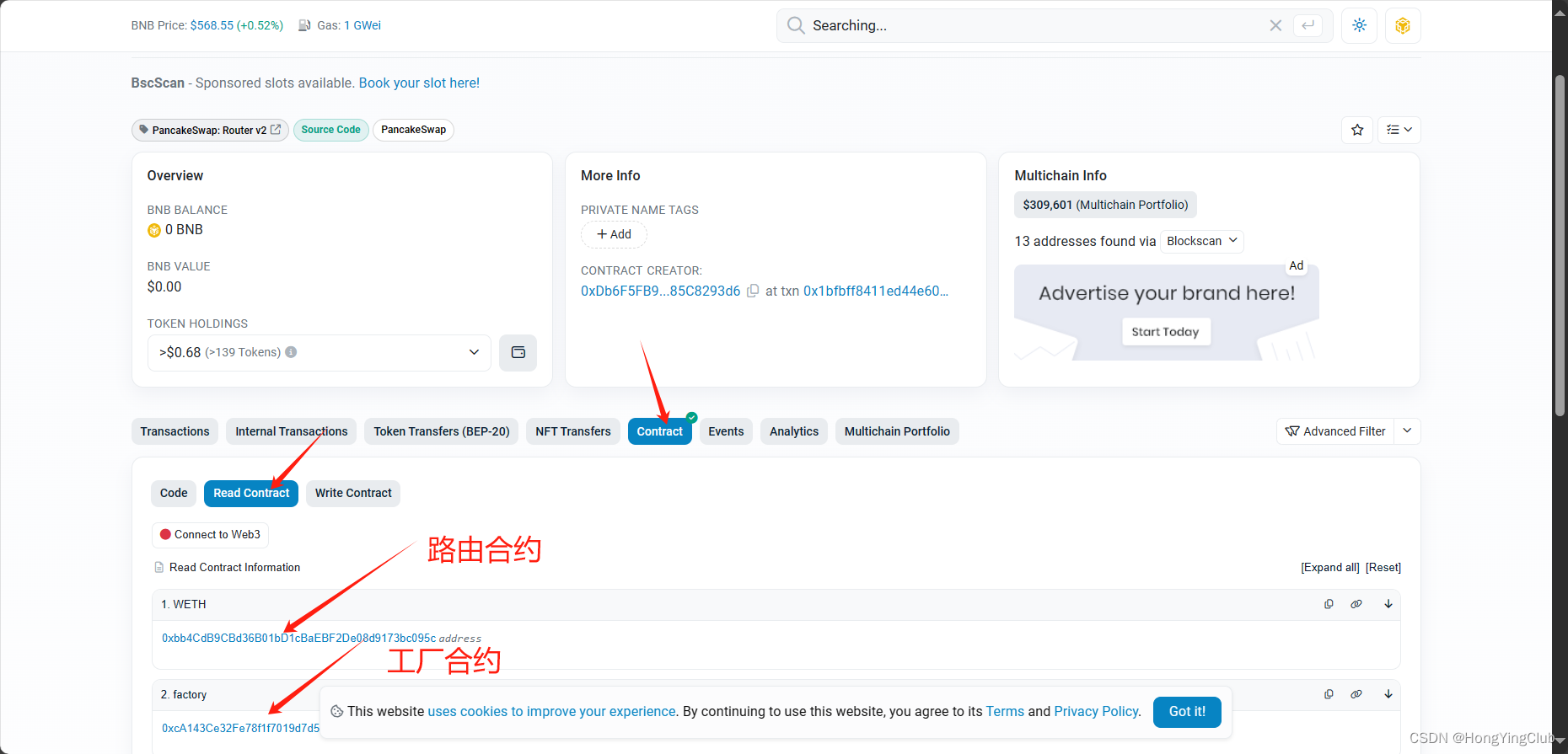The height and width of the screenshot is (754, 1568).
Task: Expand the WETH row down arrow
Action: pos(1388,604)
